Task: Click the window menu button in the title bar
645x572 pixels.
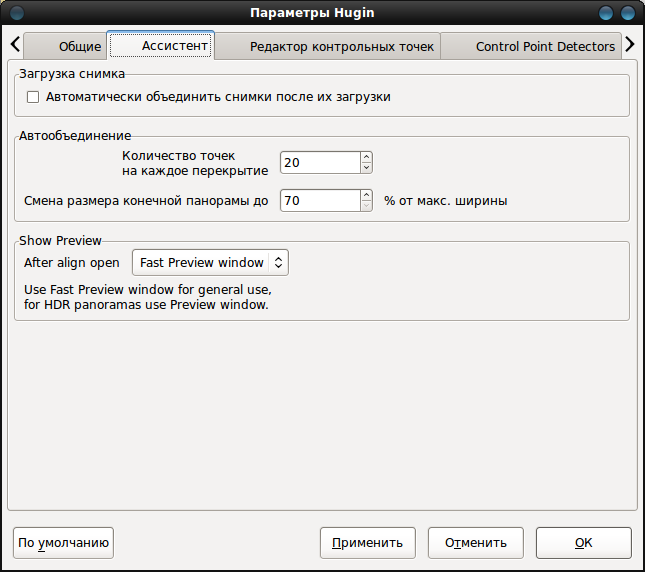Action: coord(17,13)
